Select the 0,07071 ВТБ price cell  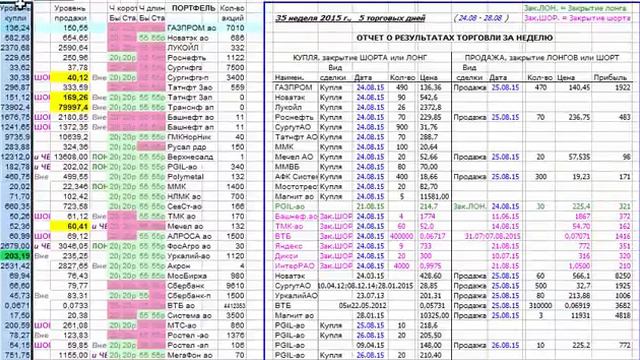click(x=577, y=236)
